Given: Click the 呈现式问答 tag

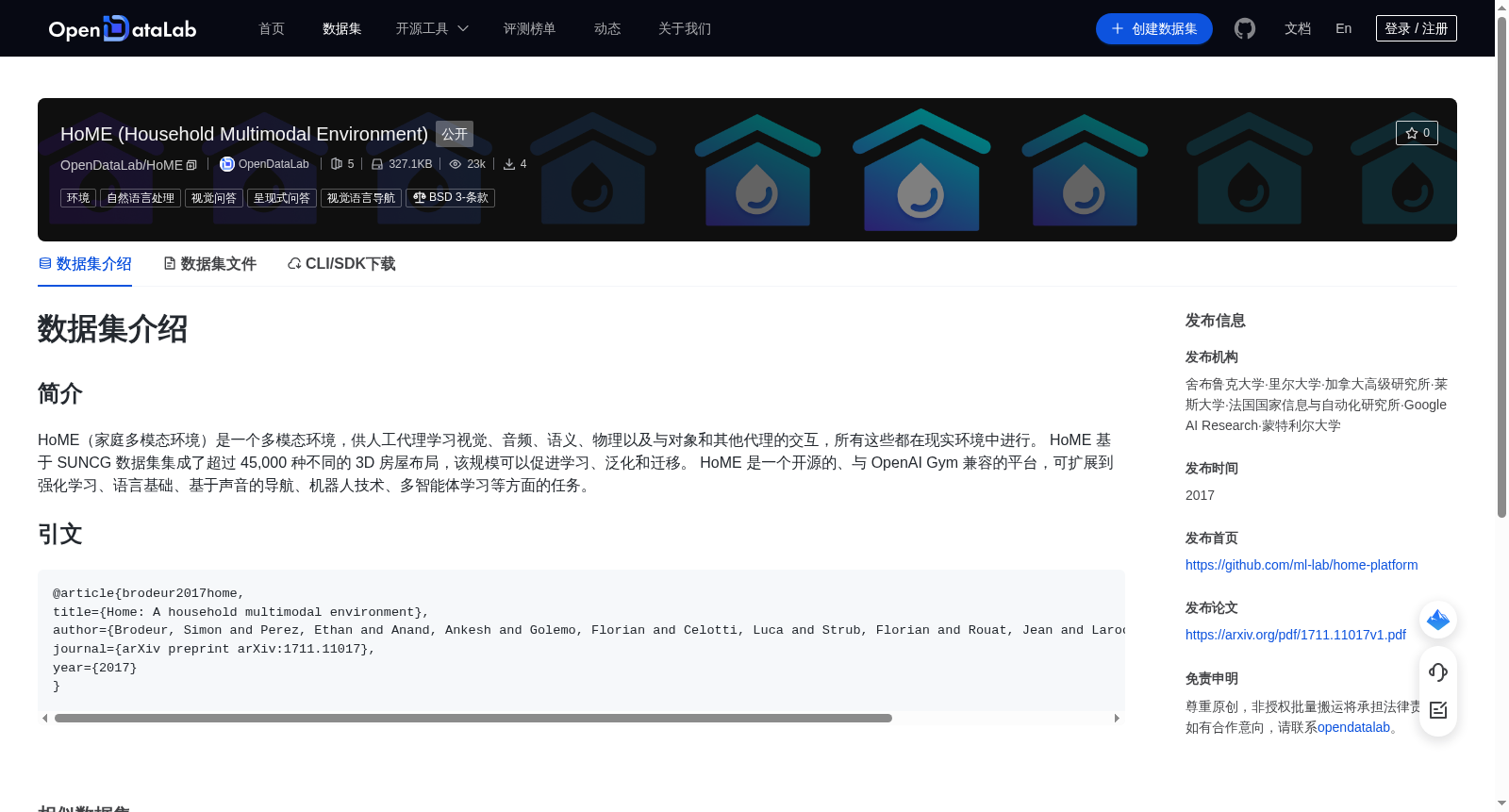Looking at the screenshot, I should 282,198.
